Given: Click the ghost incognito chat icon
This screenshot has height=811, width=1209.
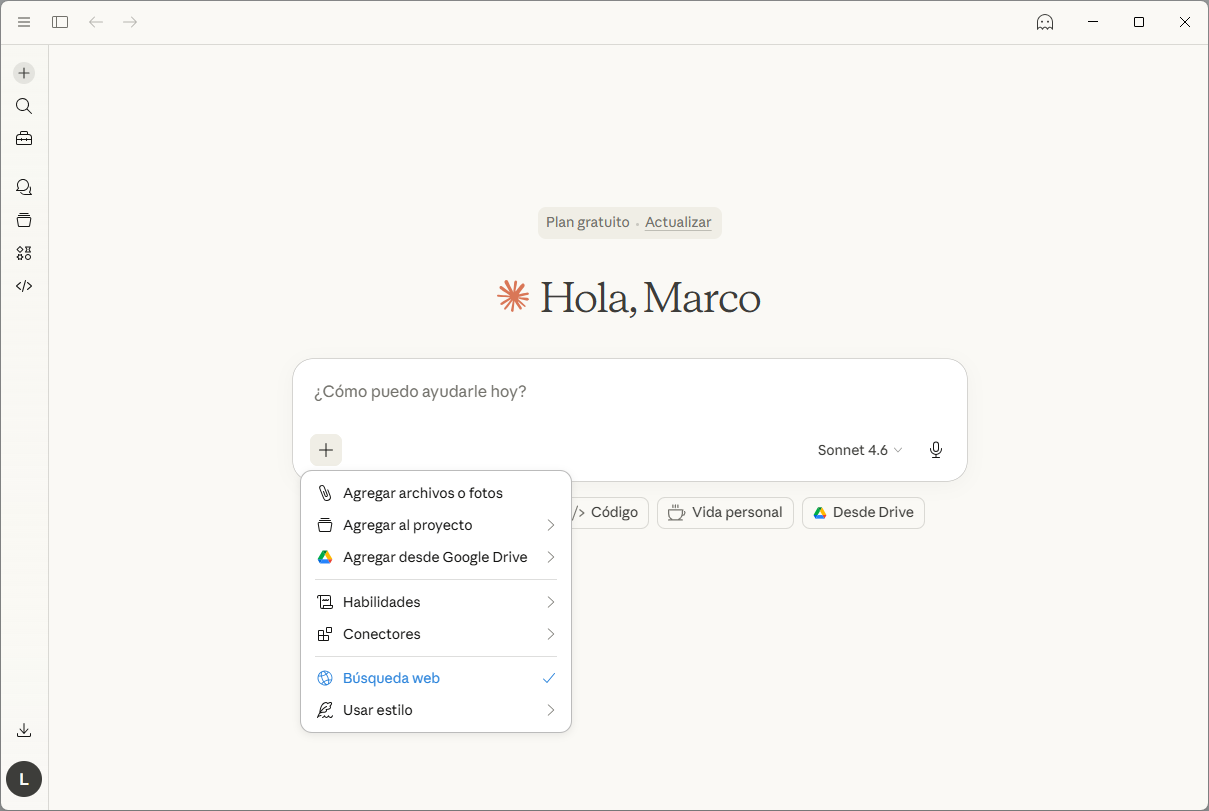Looking at the screenshot, I should tap(1045, 22).
